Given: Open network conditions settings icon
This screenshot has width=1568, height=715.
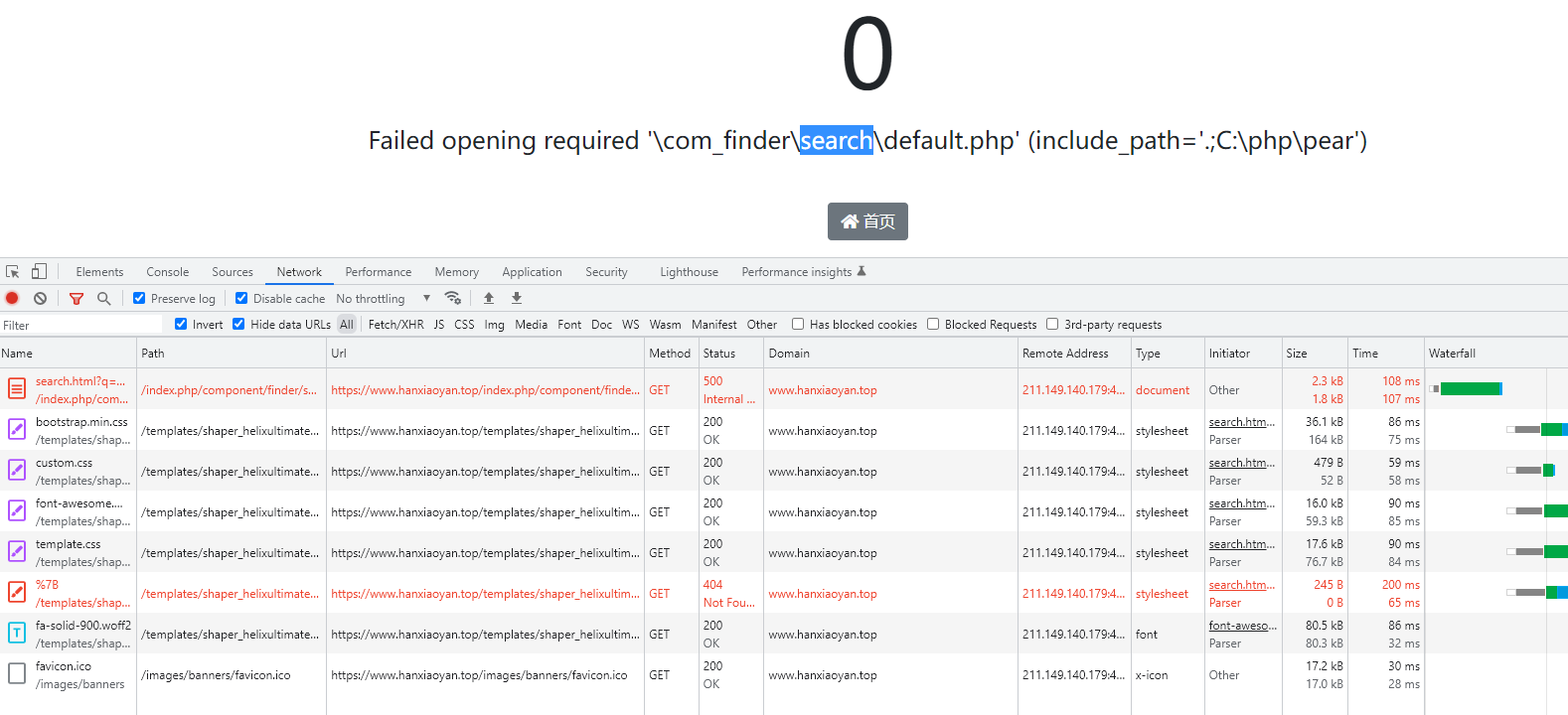Looking at the screenshot, I should point(453,298).
